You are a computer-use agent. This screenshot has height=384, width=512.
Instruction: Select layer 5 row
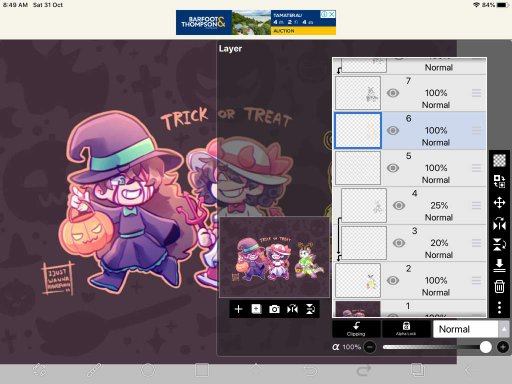(x=410, y=168)
